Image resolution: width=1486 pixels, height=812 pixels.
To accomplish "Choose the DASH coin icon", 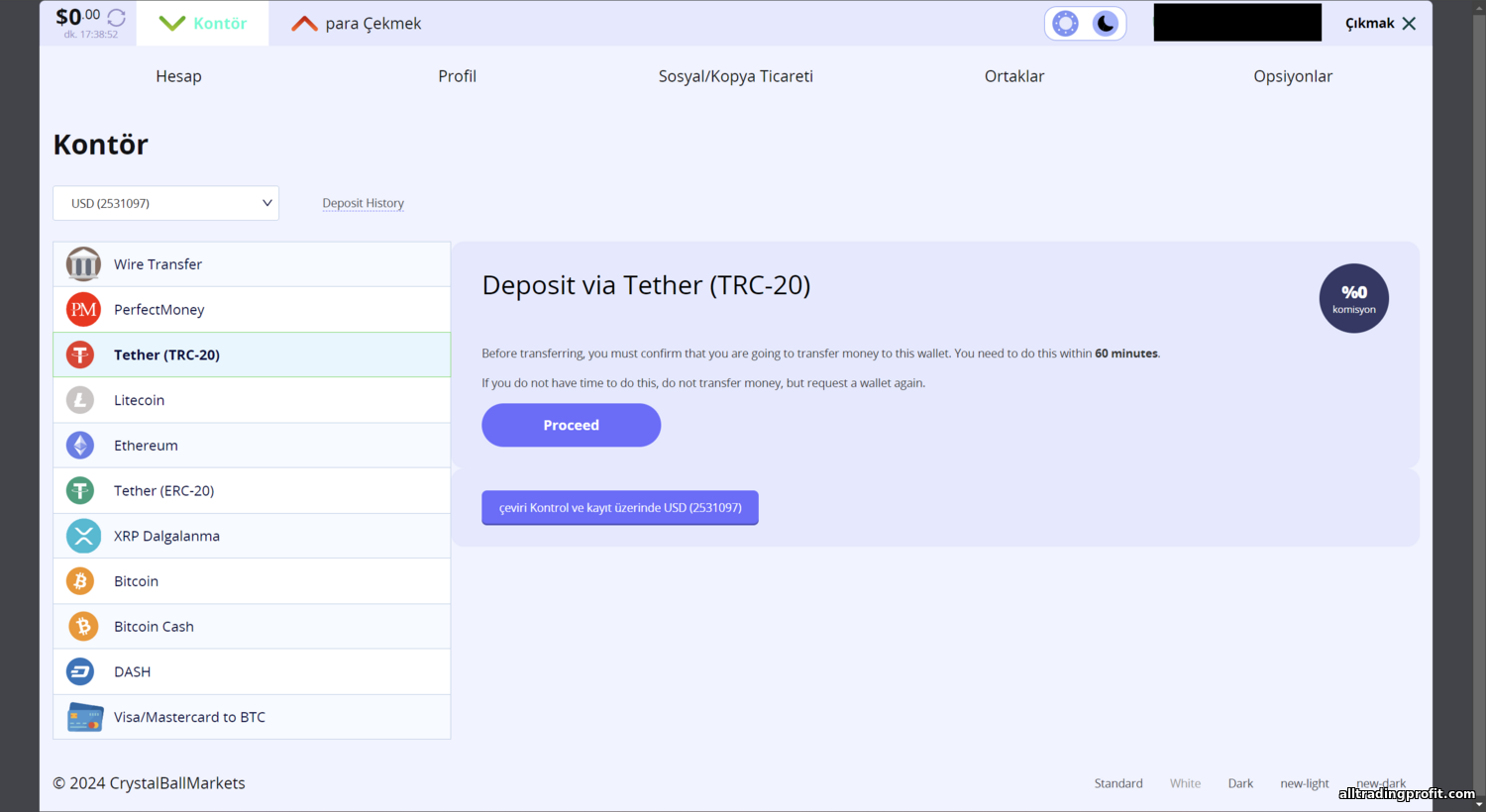I will (80, 671).
